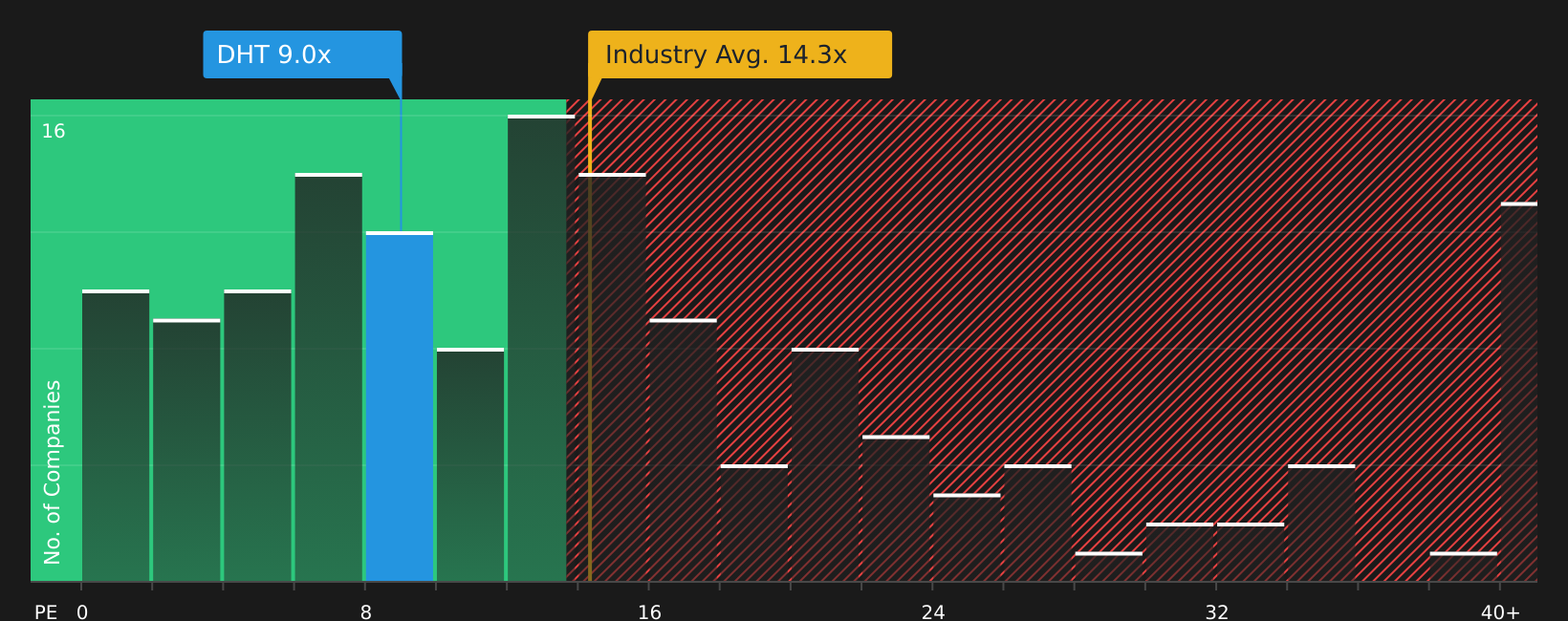Select the first bar starting at PE 0
This screenshot has width=1568, height=621.
tap(116, 436)
